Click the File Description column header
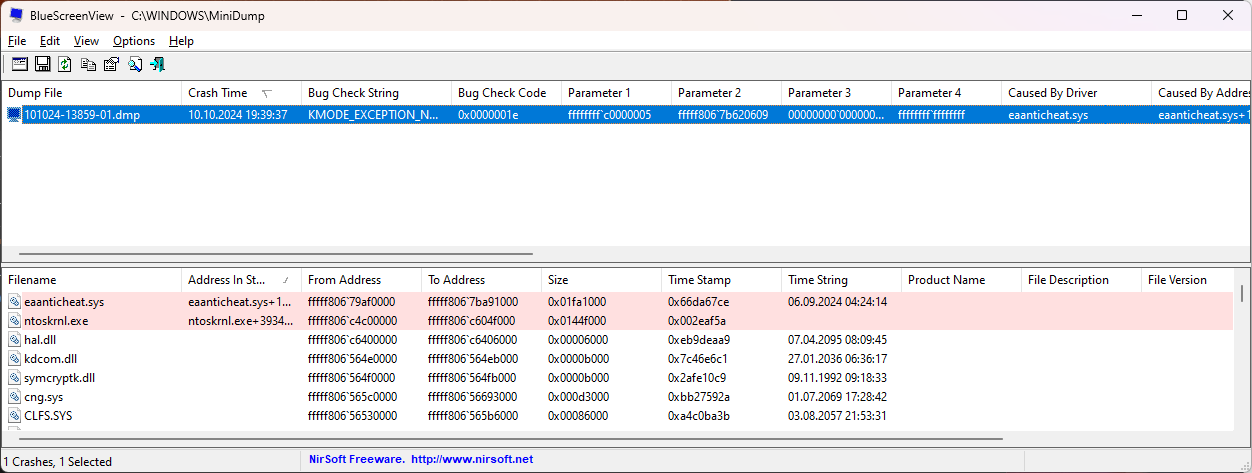The height and width of the screenshot is (473, 1252). (1082, 280)
